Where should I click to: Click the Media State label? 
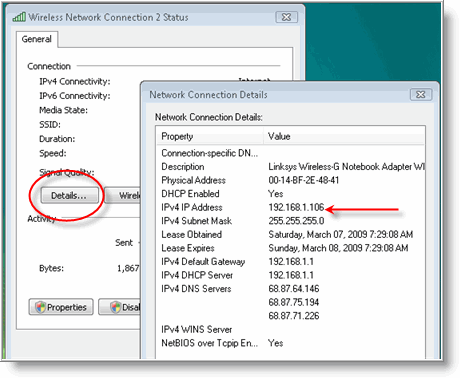(63, 110)
